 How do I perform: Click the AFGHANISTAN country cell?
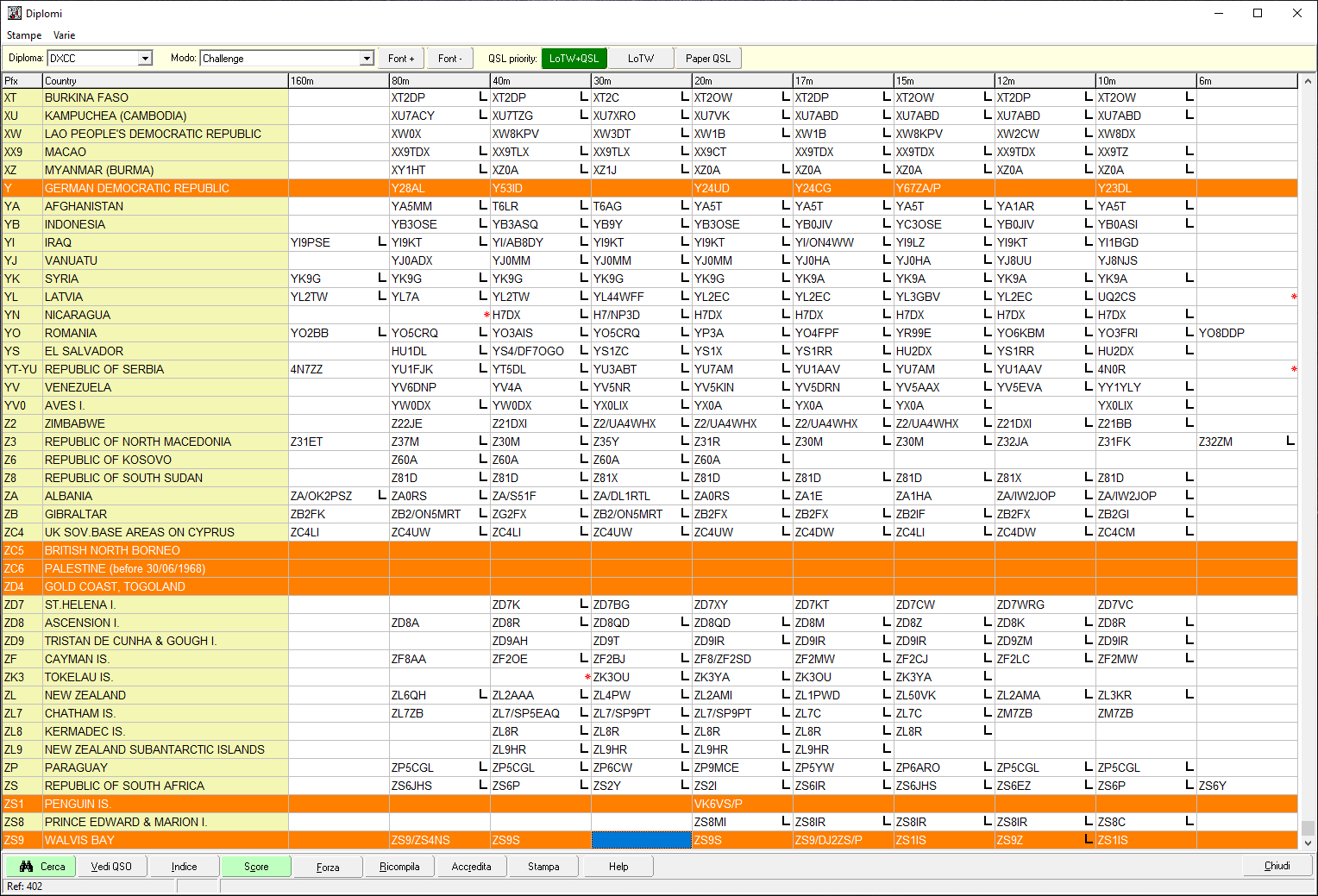click(166, 206)
